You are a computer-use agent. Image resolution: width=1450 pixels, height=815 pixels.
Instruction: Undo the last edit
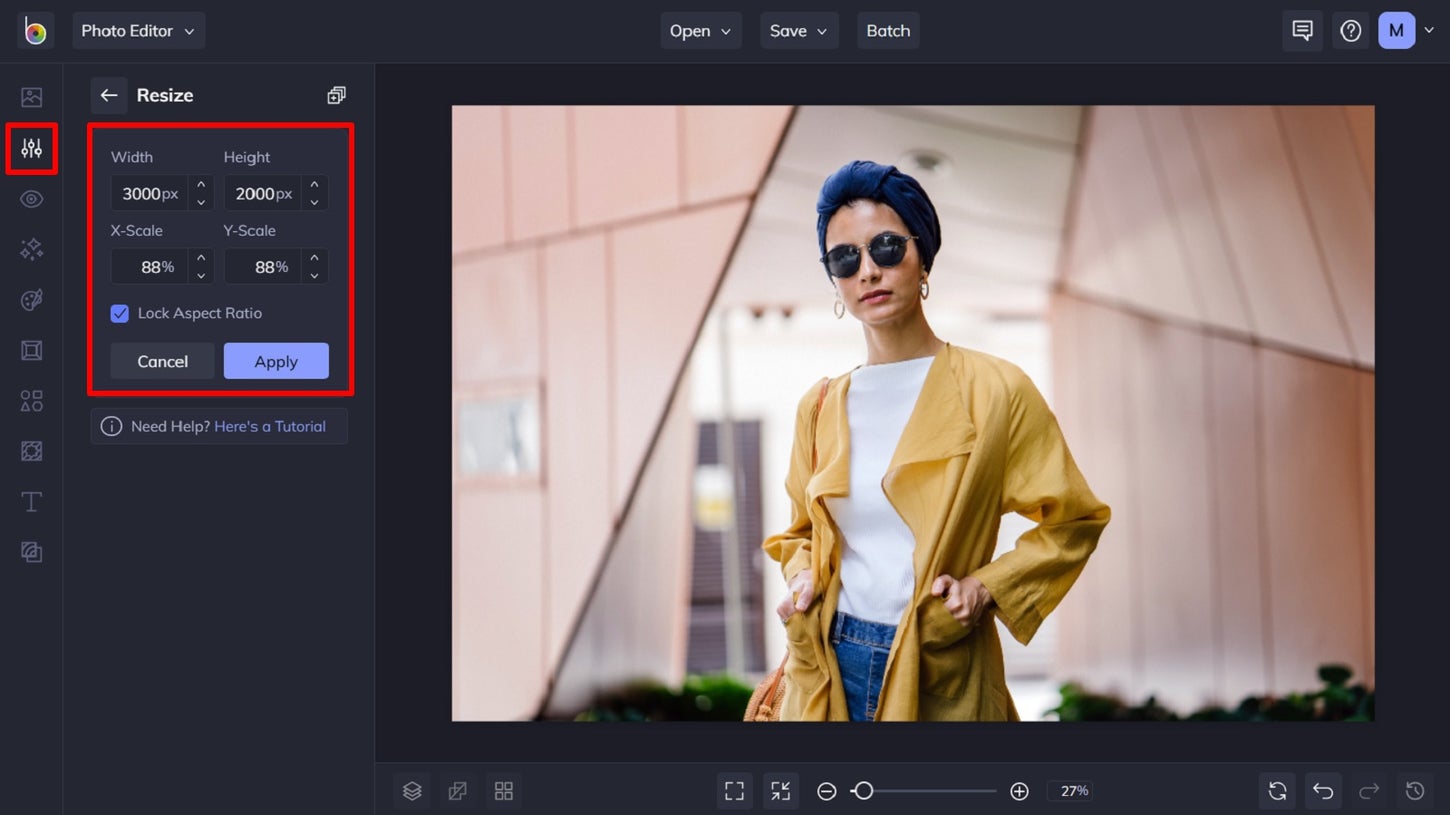pos(1323,790)
